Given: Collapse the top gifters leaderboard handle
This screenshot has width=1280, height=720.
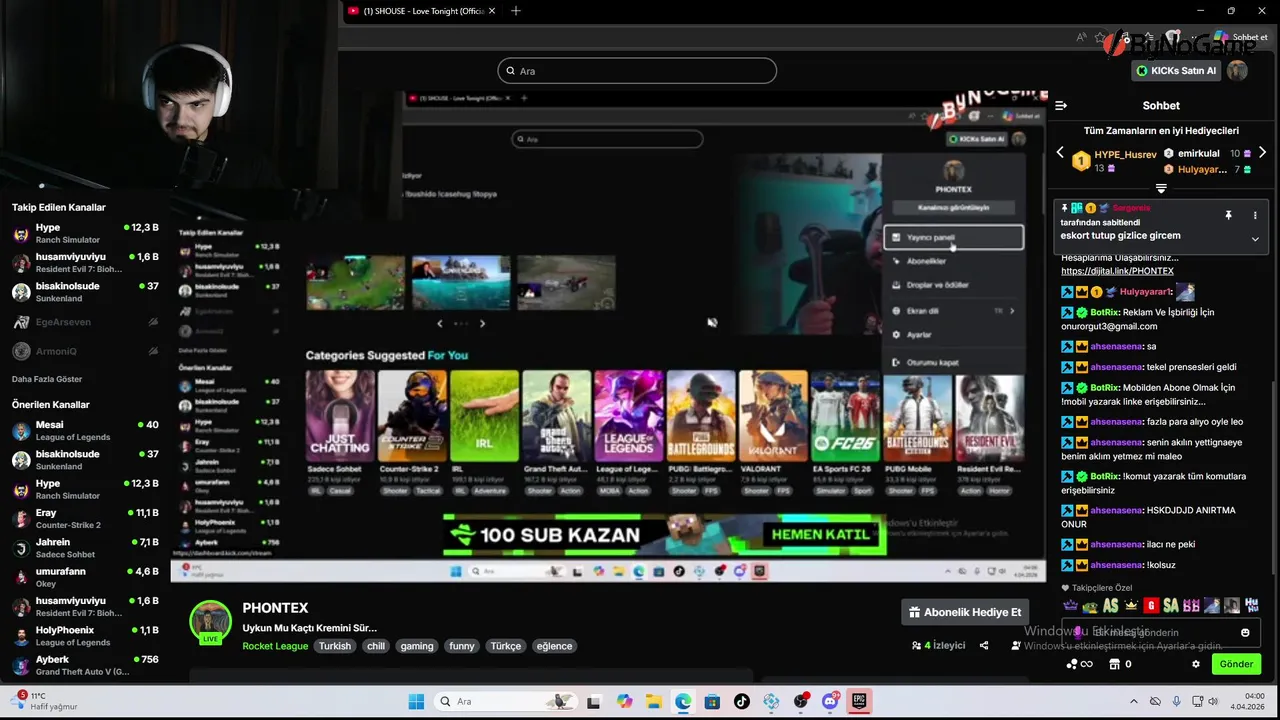Looking at the screenshot, I should [x=1161, y=188].
